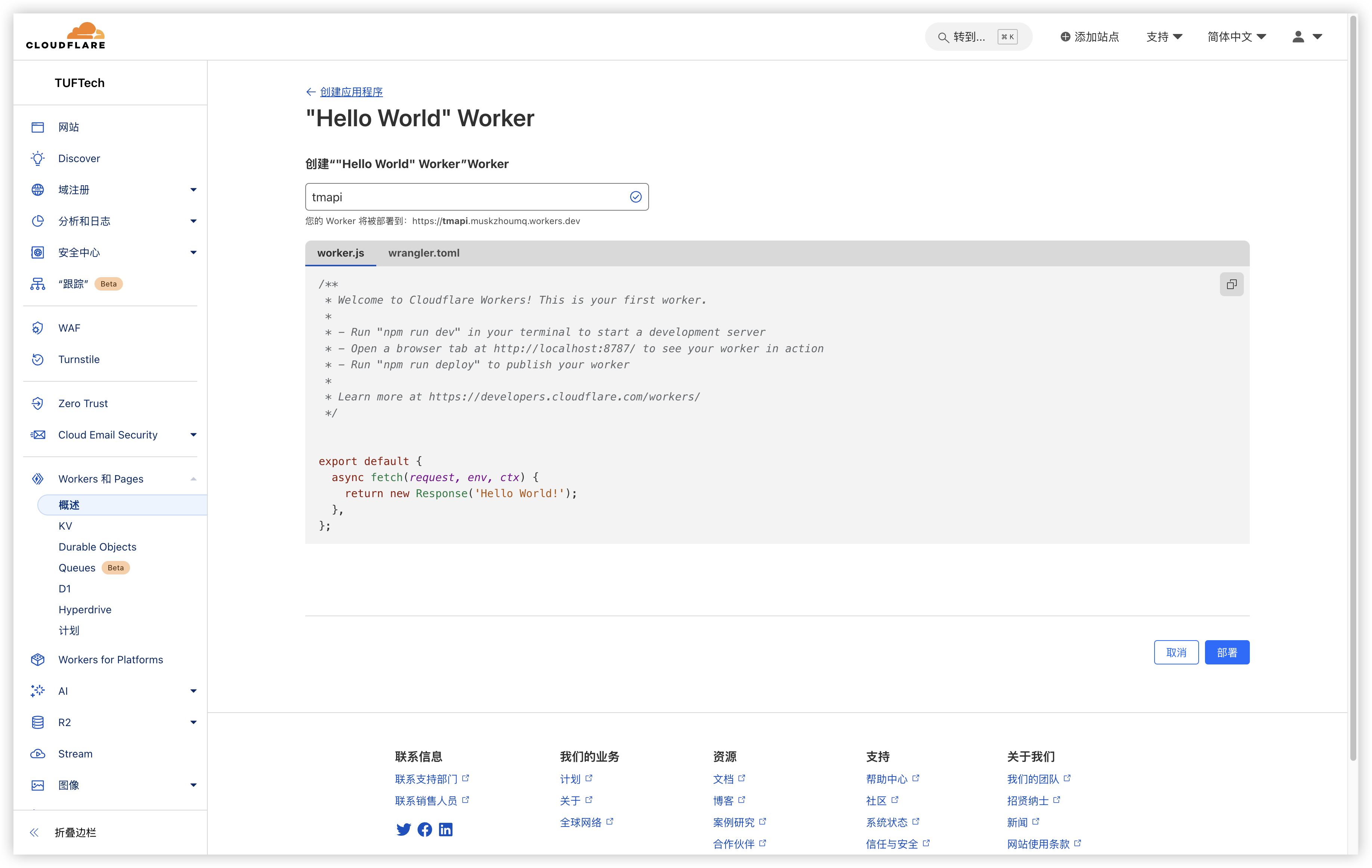Collapse the Workers 和 Pages section
Screen dimensions: 1372x868
coord(193,479)
